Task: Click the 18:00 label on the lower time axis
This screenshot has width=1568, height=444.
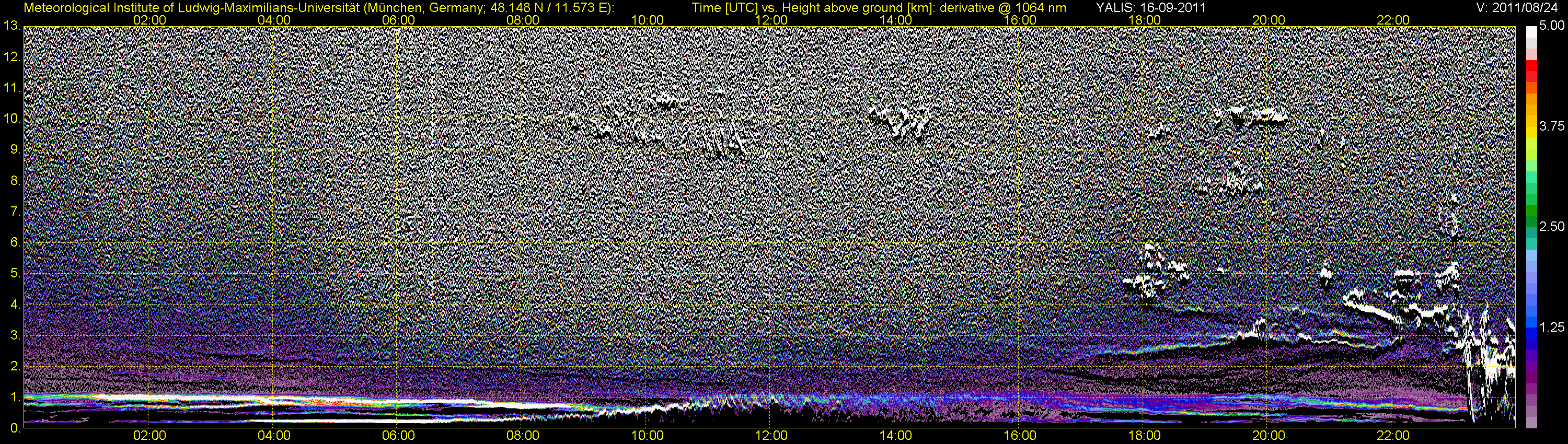Action: tap(1144, 436)
